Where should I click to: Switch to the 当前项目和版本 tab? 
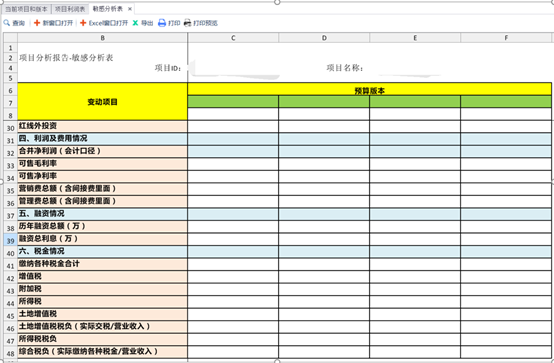[26, 9]
